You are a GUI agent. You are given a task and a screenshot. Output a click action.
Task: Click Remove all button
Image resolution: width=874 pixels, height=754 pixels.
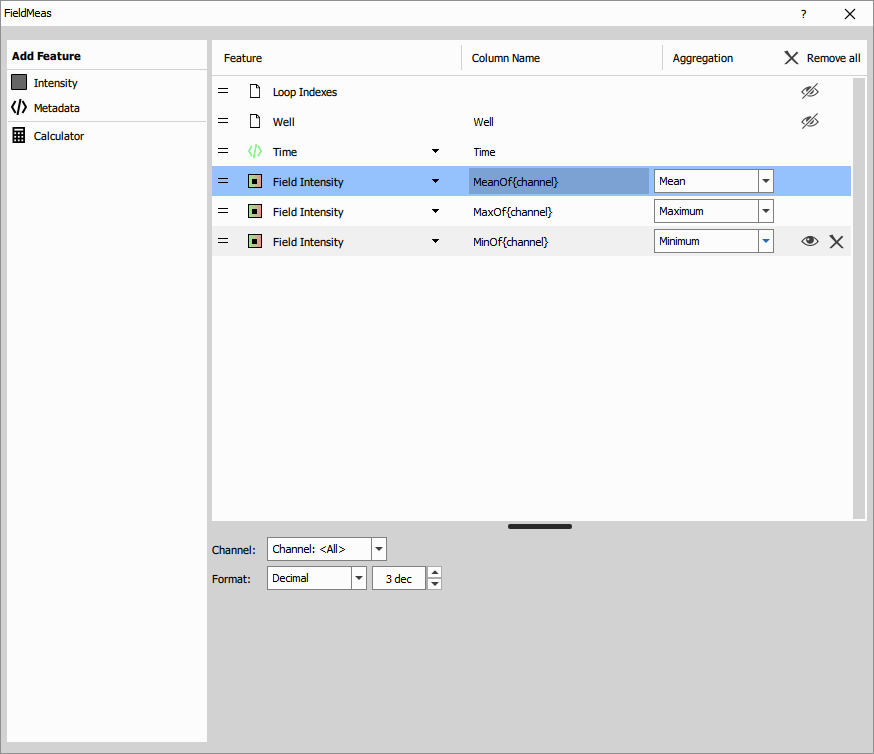pos(822,58)
